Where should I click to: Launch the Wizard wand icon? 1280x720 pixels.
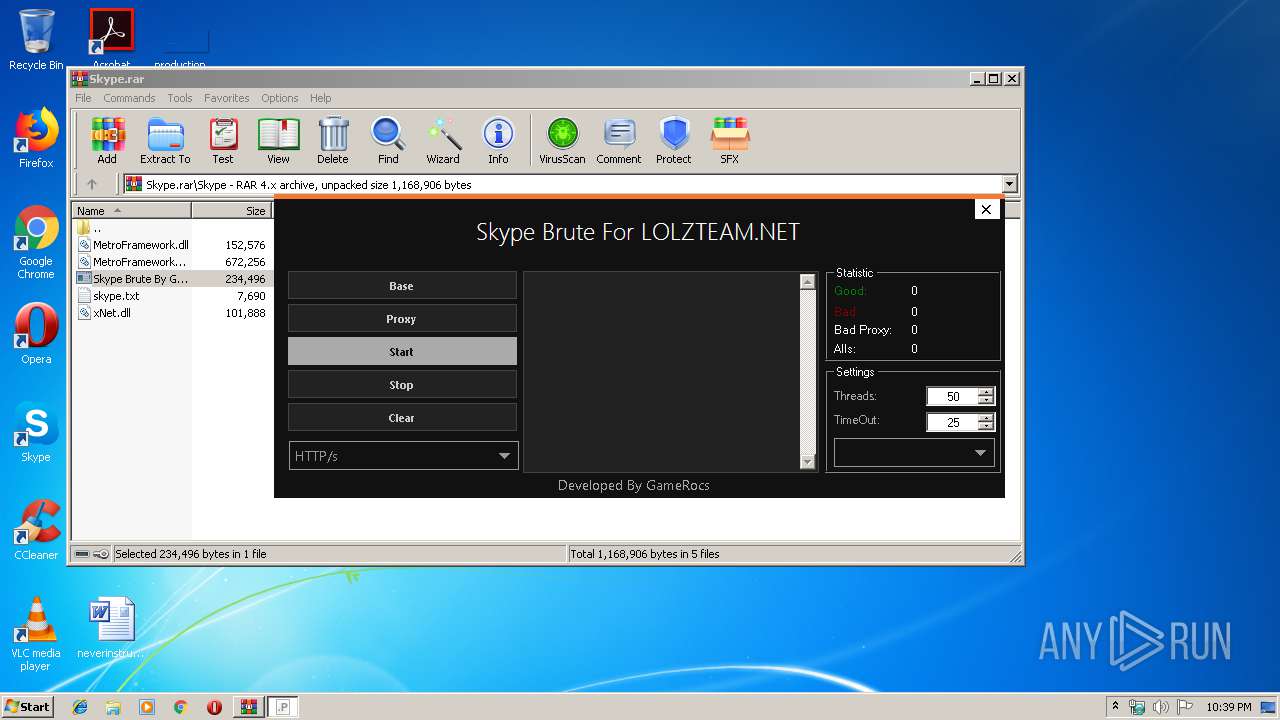coord(443,140)
